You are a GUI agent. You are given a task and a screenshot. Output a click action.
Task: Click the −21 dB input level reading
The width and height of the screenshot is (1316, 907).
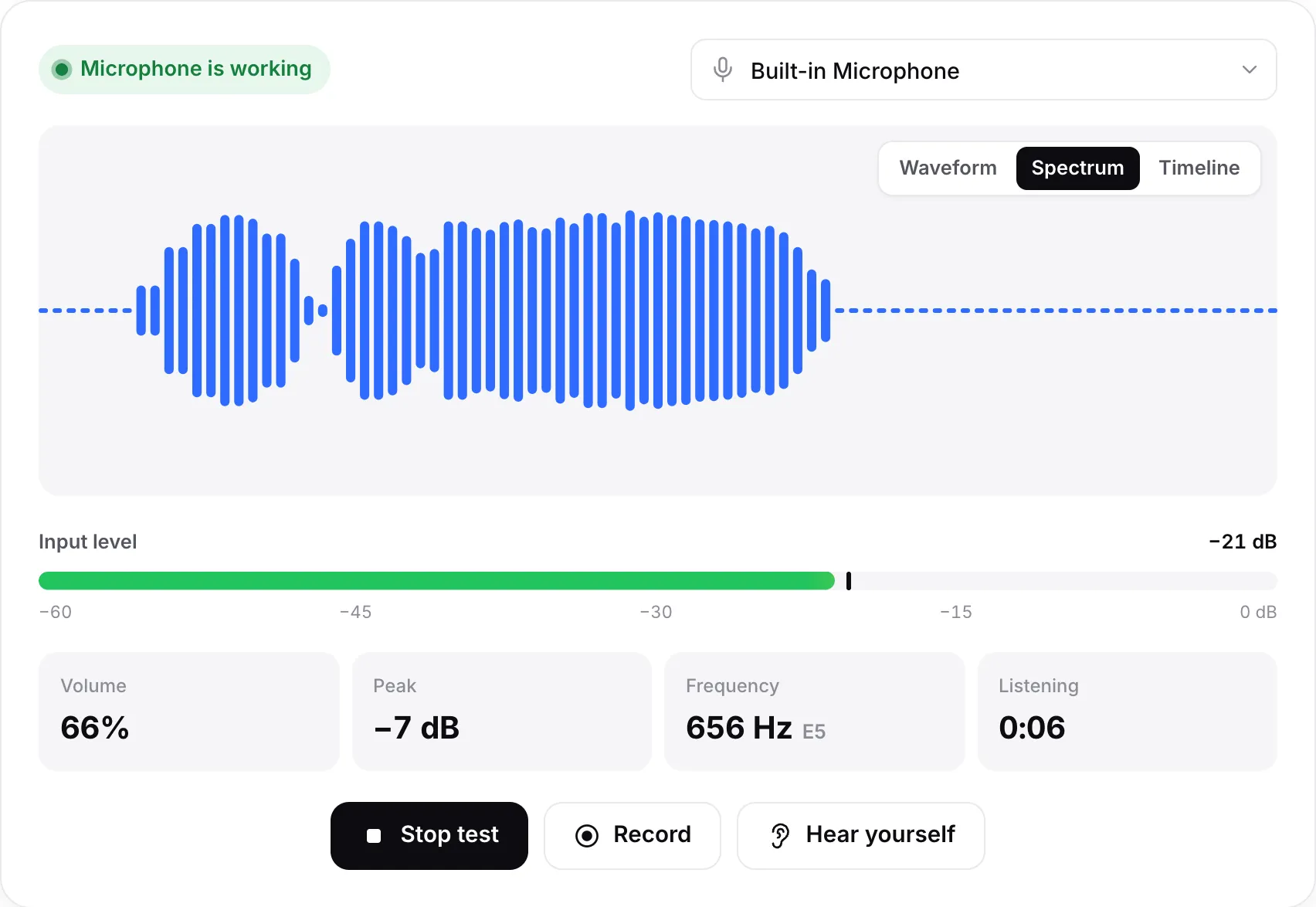coord(1243,542)
